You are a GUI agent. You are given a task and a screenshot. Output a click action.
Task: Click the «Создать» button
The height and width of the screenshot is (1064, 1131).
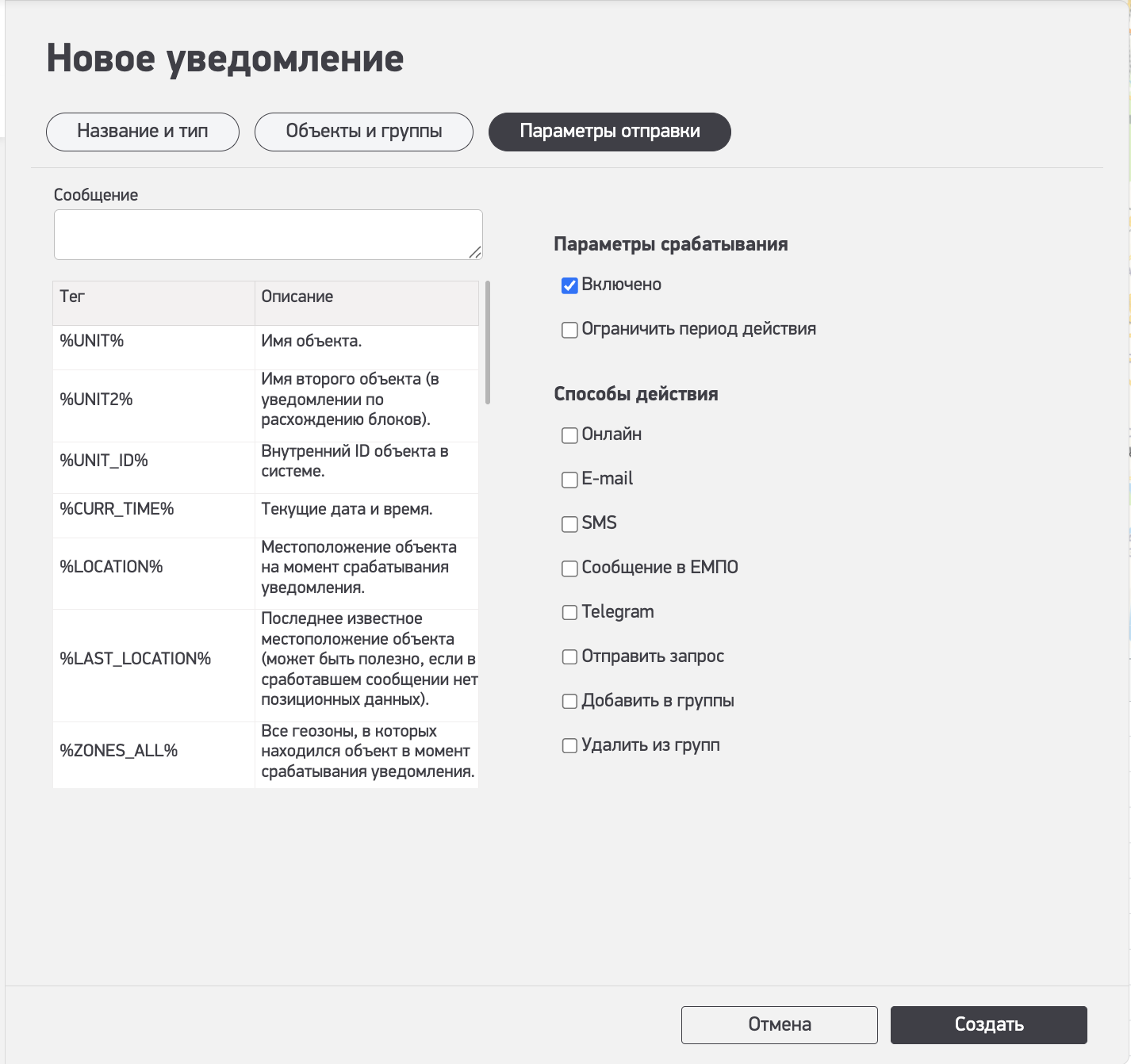(988, 1025)
